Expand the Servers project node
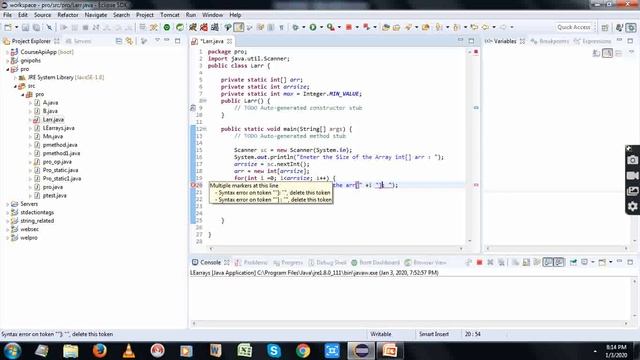This screenshot has height=360, width=640. 7,204
